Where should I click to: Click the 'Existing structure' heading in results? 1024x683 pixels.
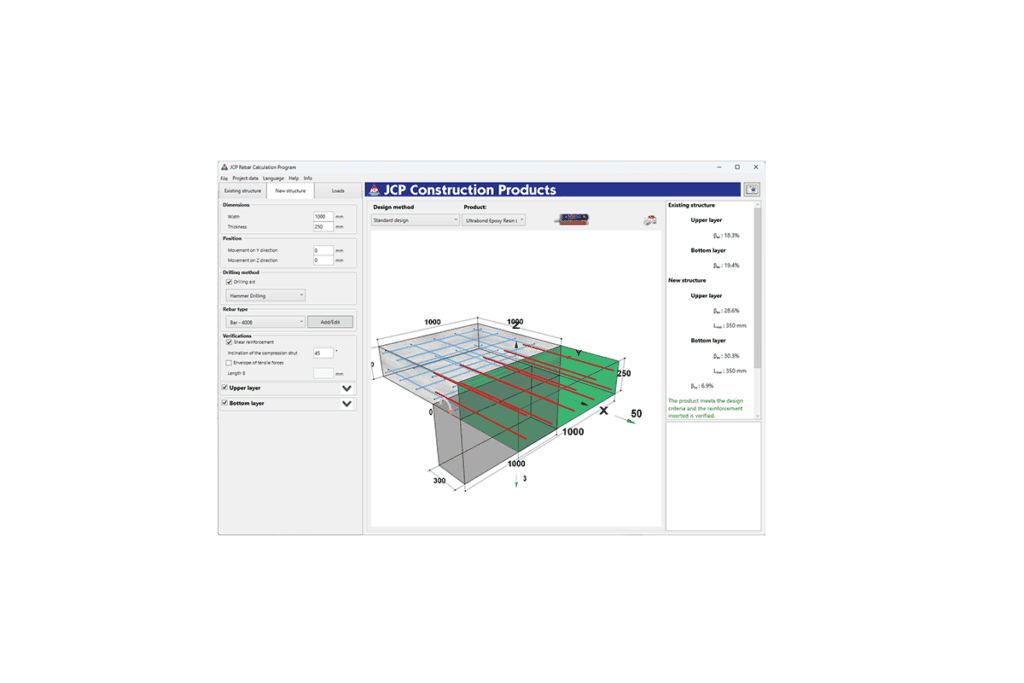(691, 205)
